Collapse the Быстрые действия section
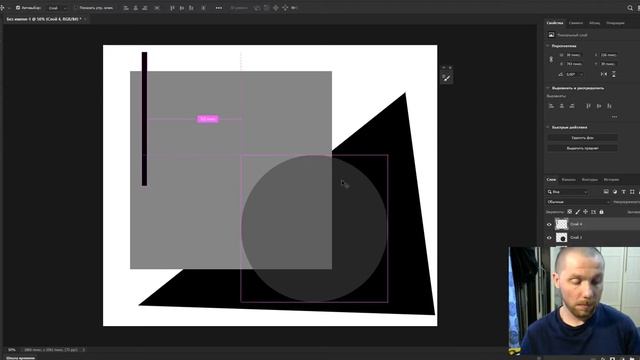Image resolution: width=640 pixels, height=360 pixels. [x=548, y=127]
